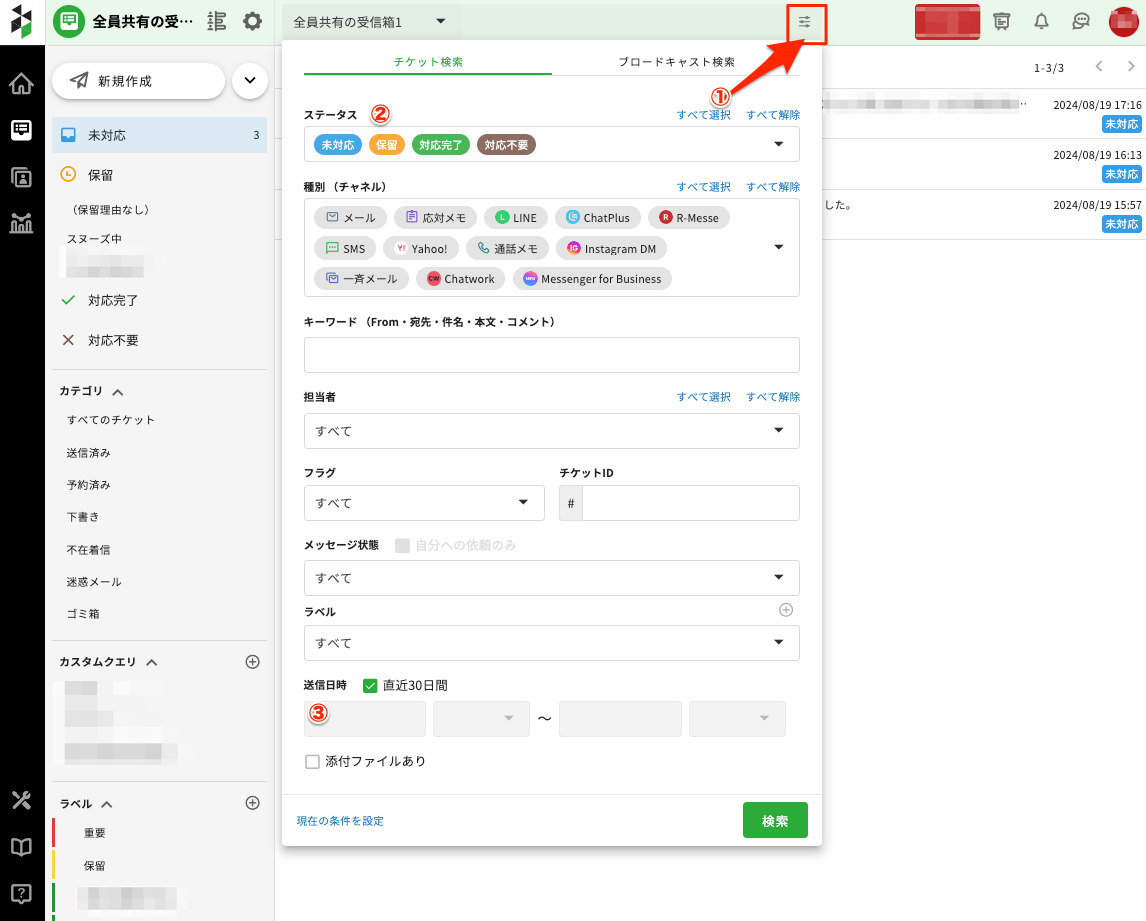The width and height of the screenshot is (1146, 921).
Task: Select 対応完了 in the left menu
Action: pos(113,300)
